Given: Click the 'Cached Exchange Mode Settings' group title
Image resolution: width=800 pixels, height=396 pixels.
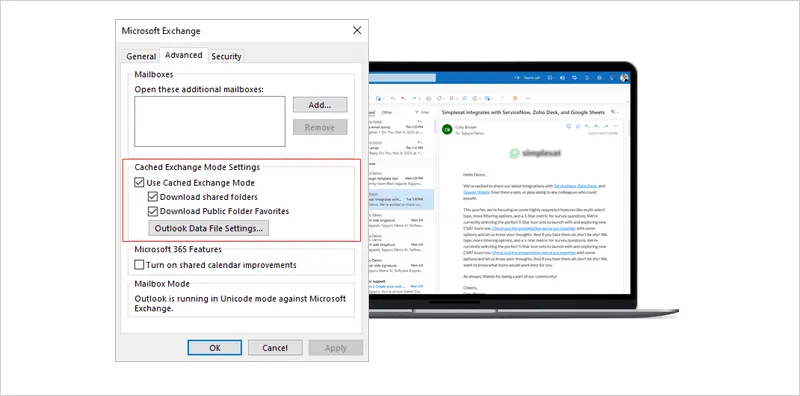Looking at the screenshot, I should pos(197,167).
